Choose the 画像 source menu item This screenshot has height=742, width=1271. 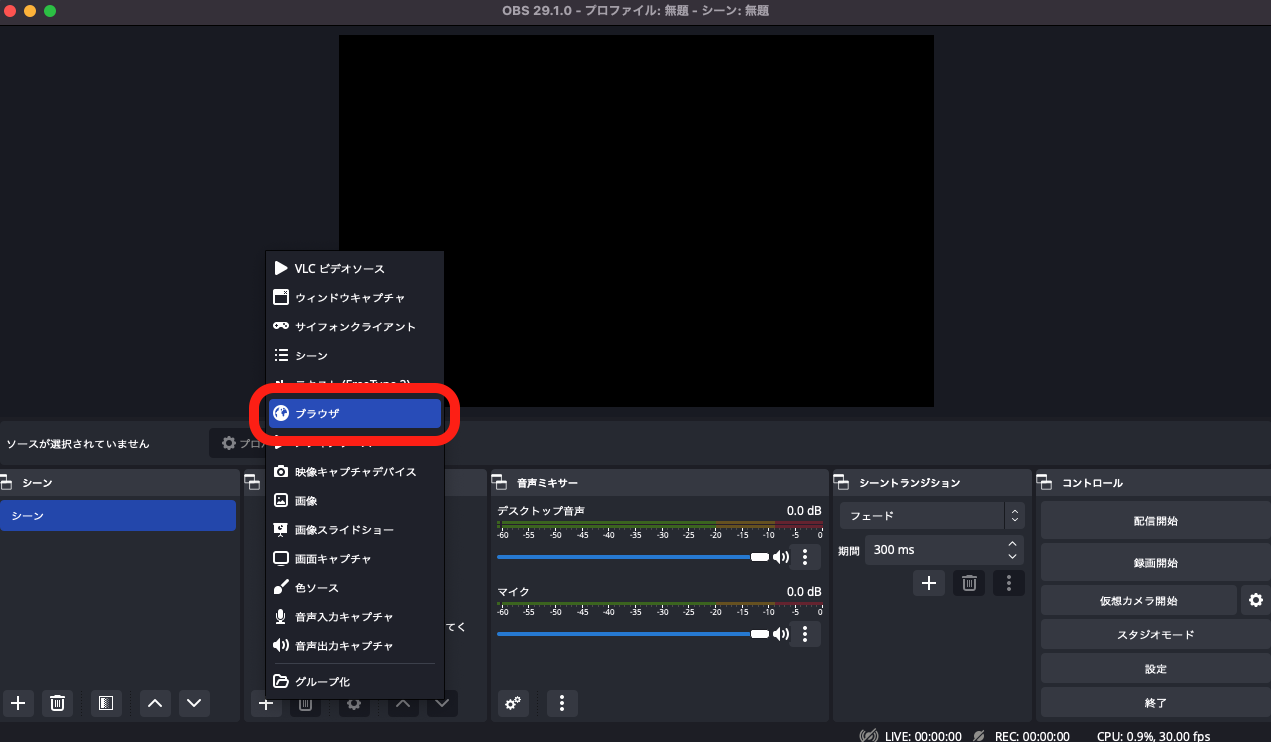point(355,501)
